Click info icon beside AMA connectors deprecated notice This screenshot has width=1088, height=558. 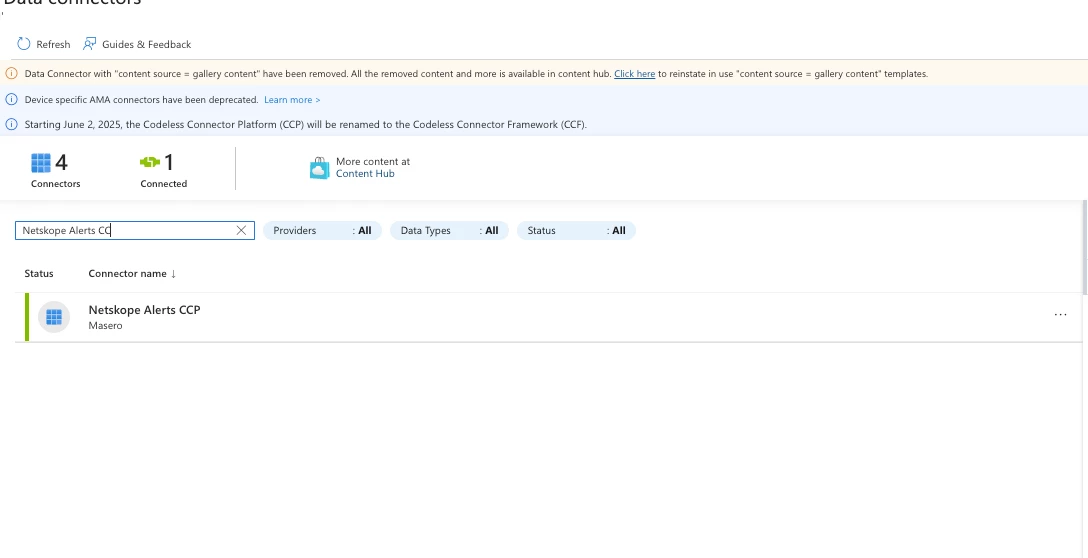tap(11, 99)
